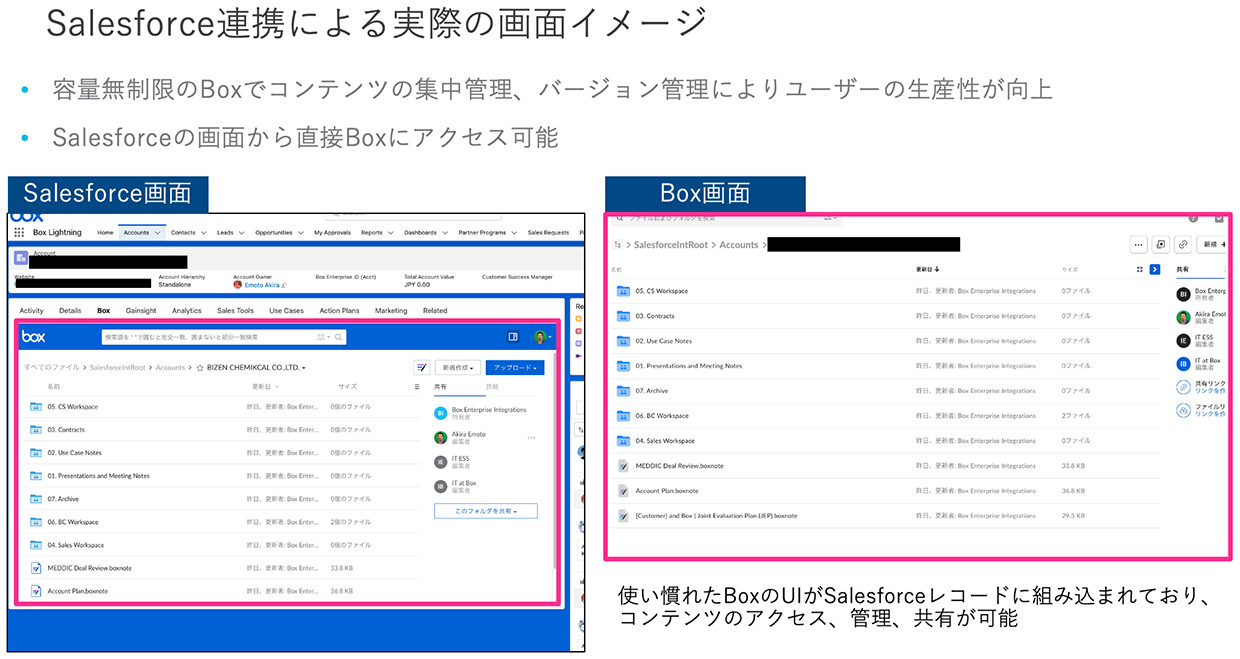Open the Sales Tools tab

tap(235, 311)
